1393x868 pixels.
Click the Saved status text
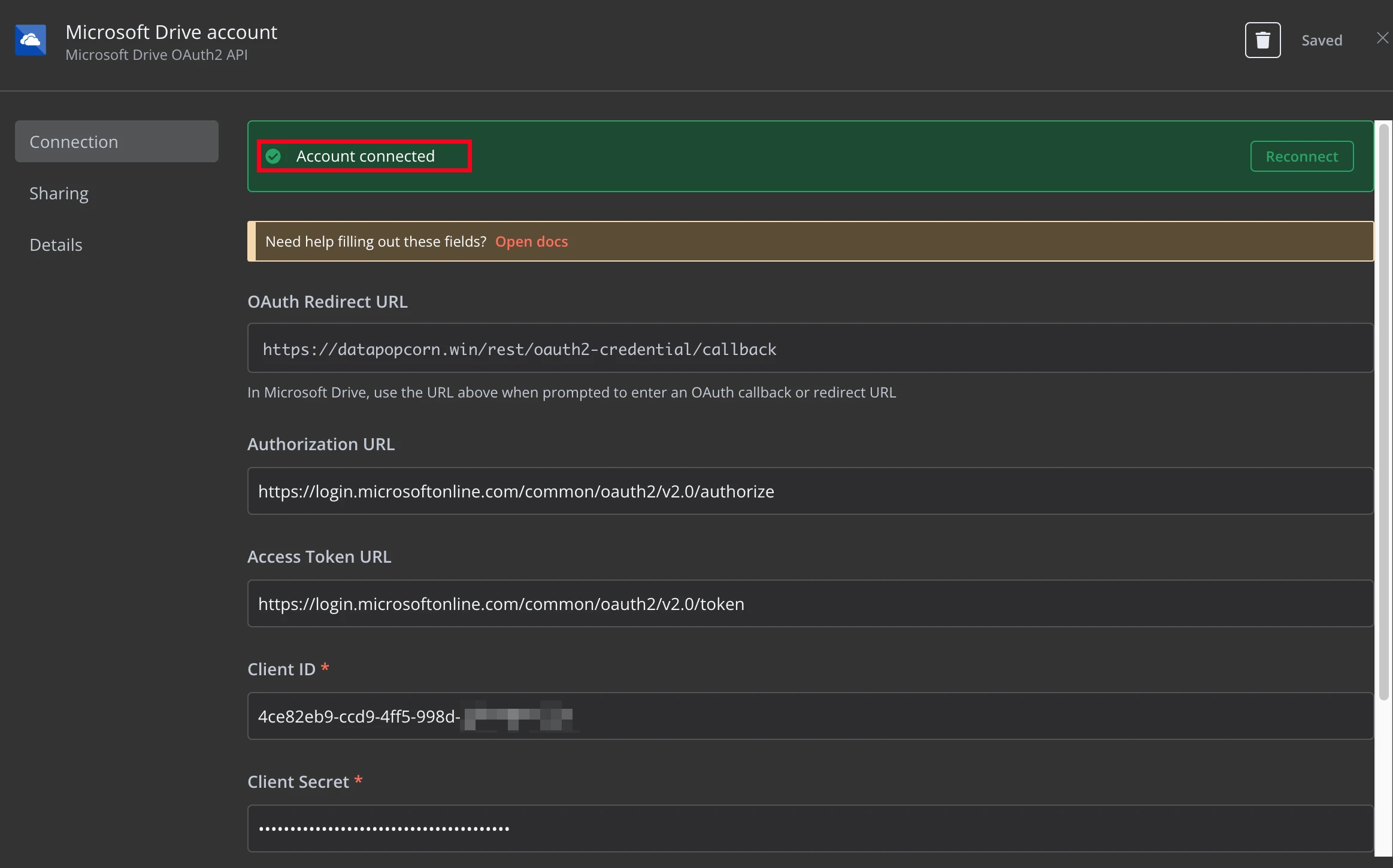coord(1322,40)
